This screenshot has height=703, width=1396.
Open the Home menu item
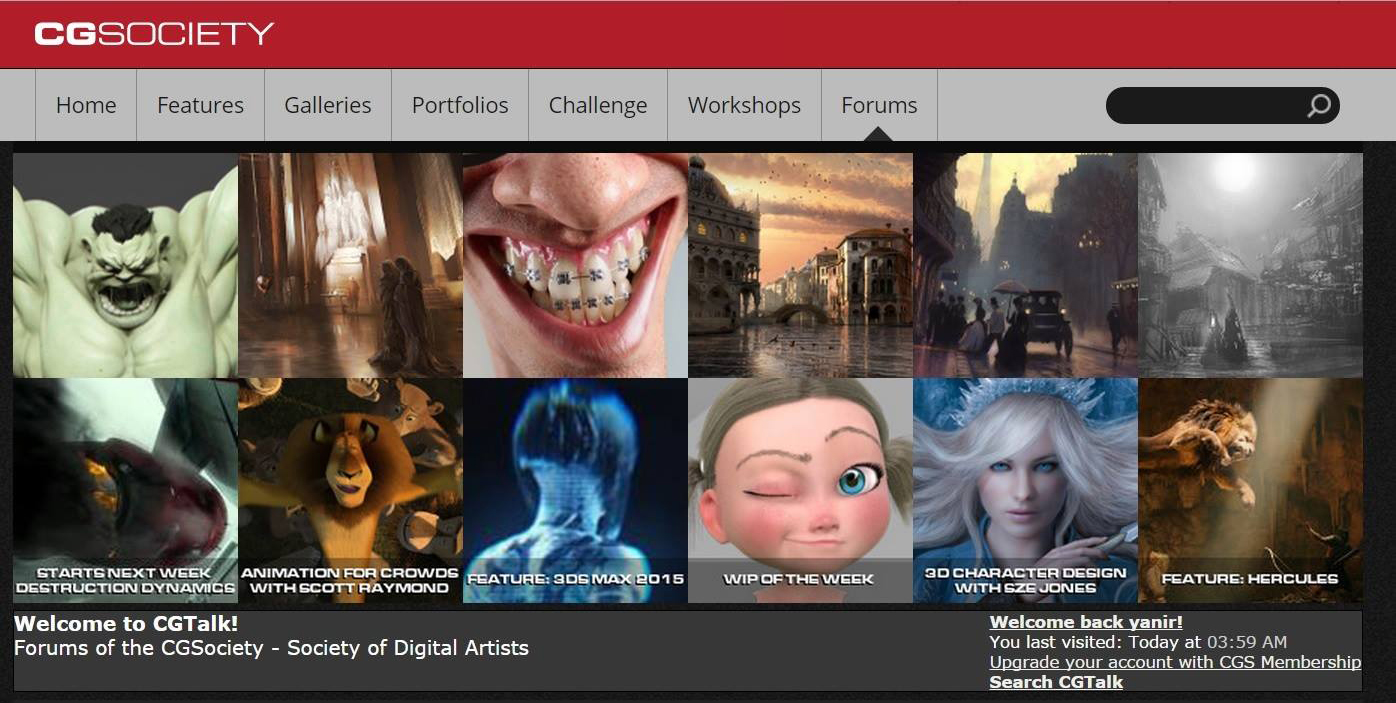pyautogui.click(x=86, y=105)
